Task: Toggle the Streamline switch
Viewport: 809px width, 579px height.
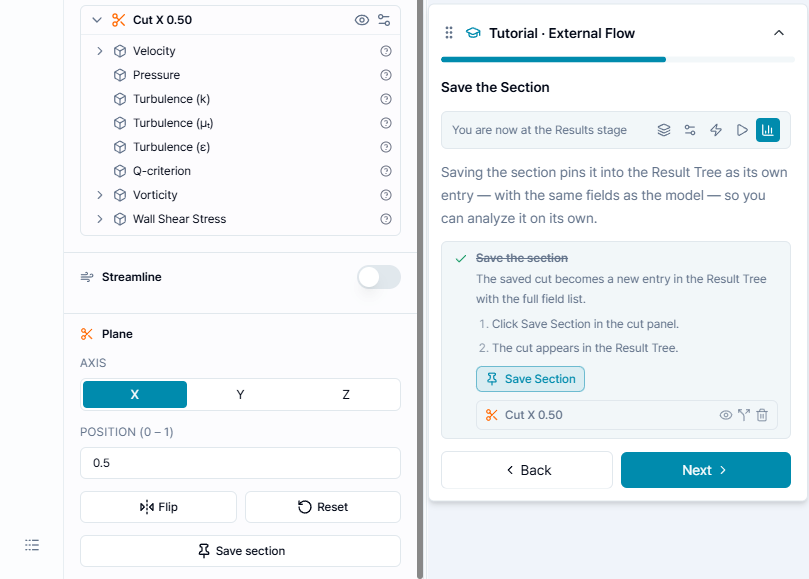Action: (379, 277)
